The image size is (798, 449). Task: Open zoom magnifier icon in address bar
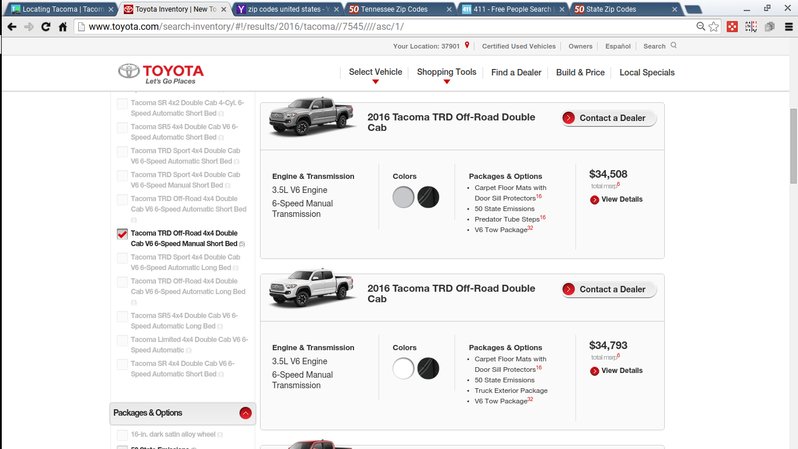click(701, 26)
